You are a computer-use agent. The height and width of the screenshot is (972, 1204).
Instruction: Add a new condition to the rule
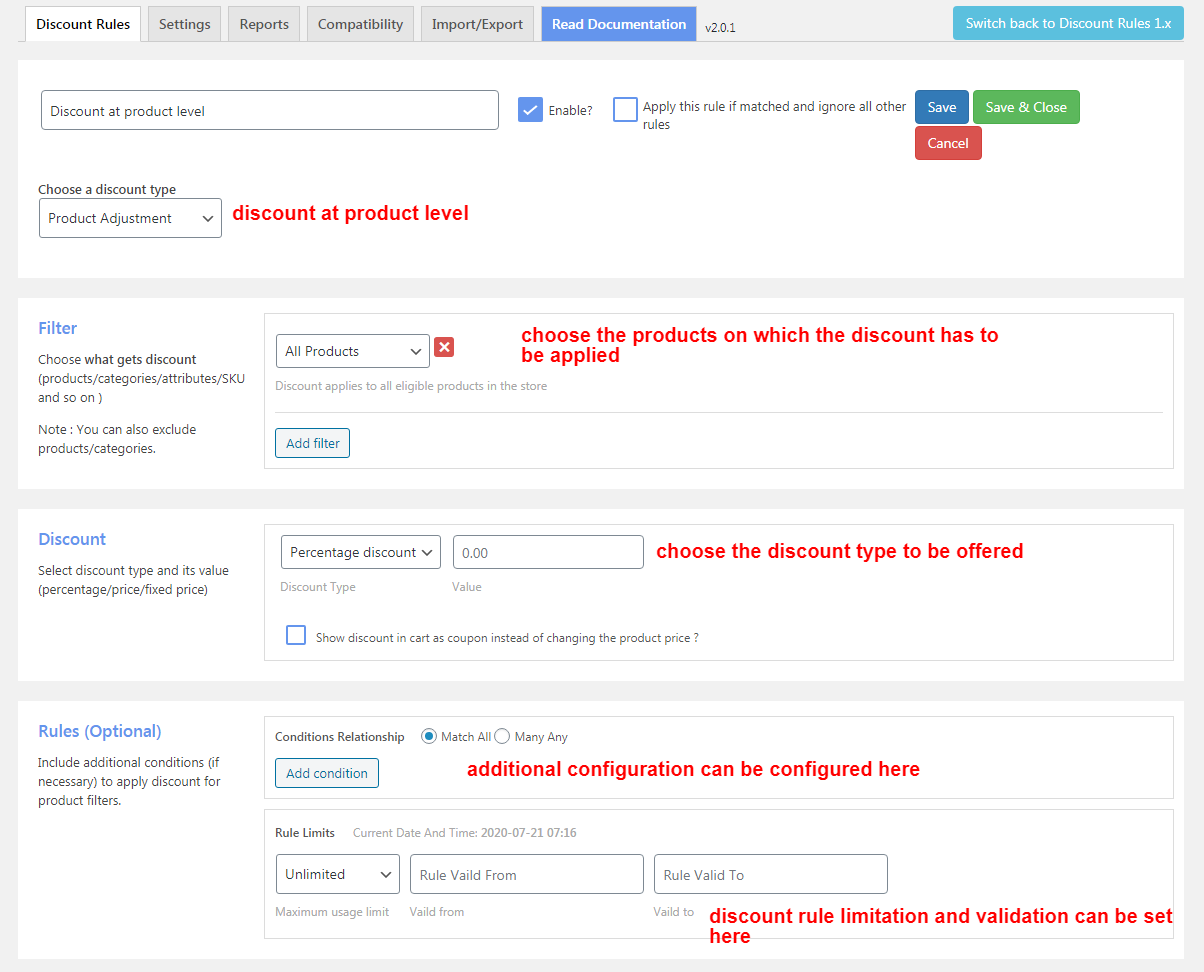[x=326, y=772]
